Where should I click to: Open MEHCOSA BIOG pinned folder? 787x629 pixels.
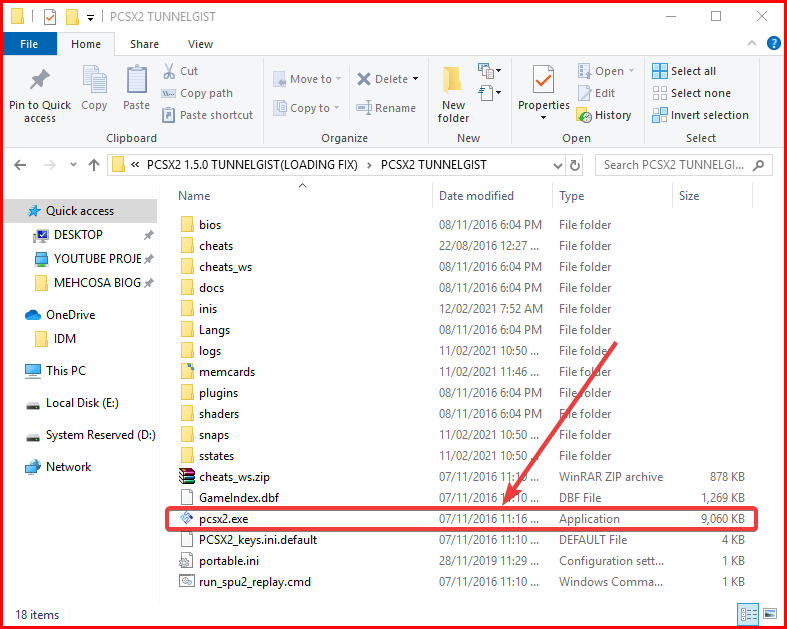(97, 283)
